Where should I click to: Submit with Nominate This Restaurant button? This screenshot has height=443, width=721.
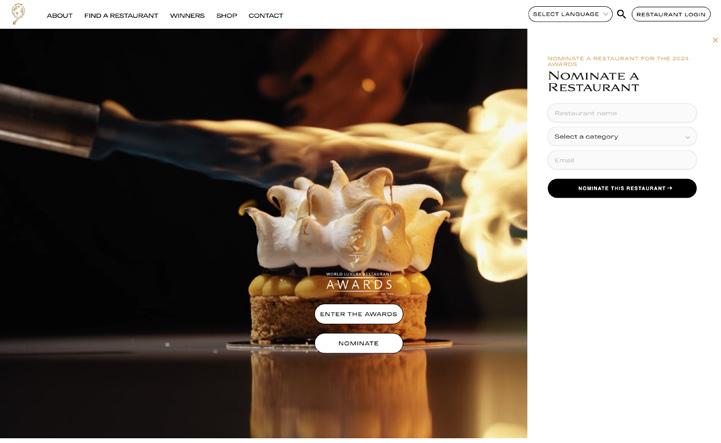(622, 189)
